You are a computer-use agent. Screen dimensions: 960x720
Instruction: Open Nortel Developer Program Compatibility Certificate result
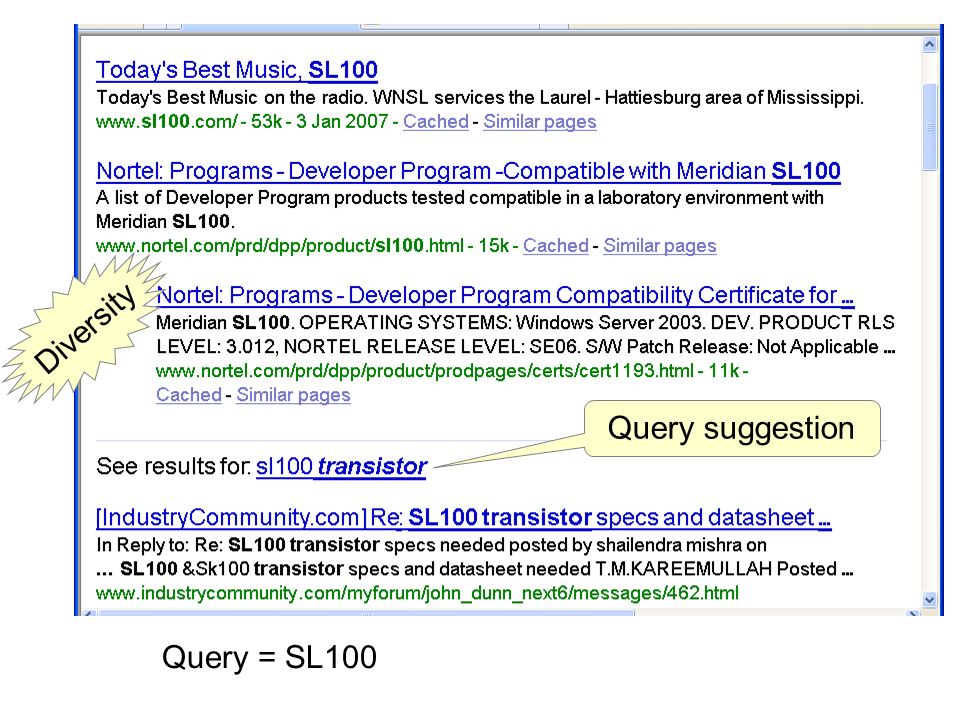tap(505, 295)
